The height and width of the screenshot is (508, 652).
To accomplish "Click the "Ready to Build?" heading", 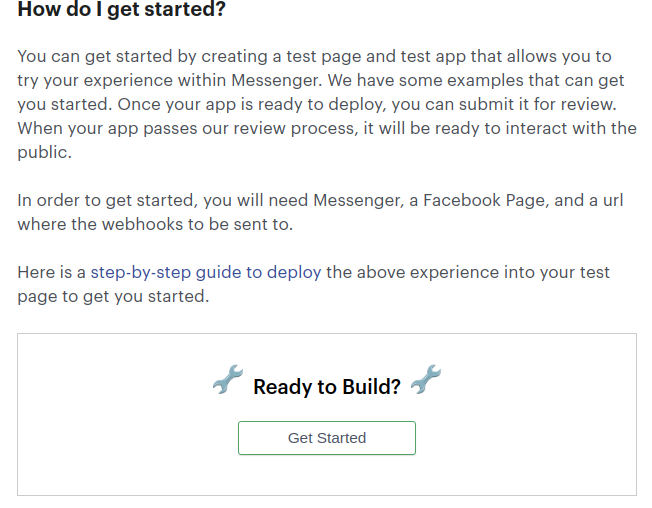I will (327, 387).
